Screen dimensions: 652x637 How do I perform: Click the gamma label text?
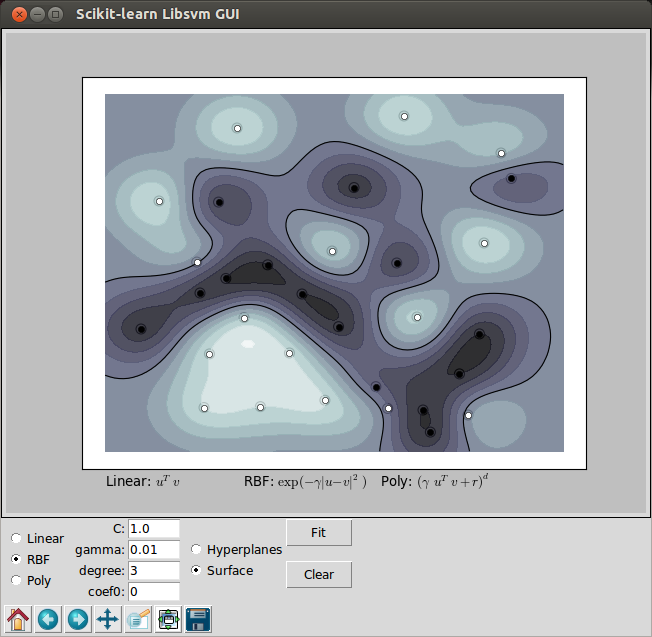pos(100,551)
